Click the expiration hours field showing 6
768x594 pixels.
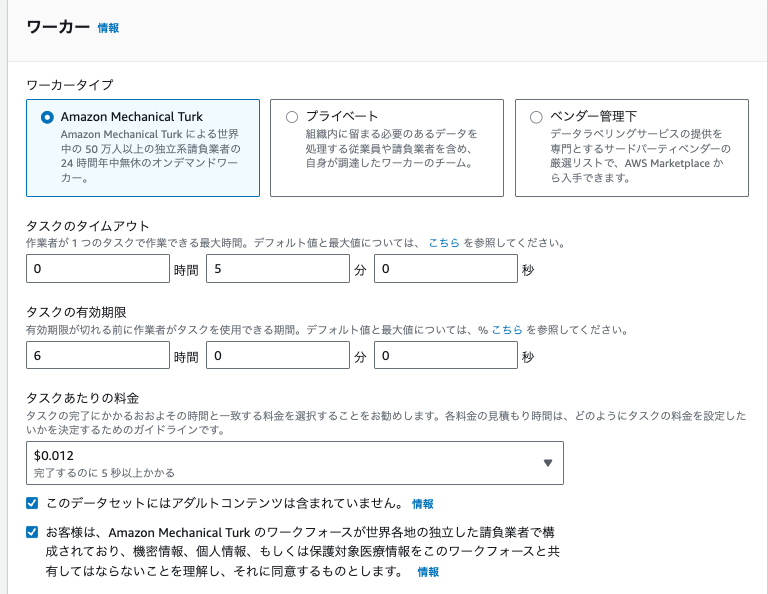(98, 355)
